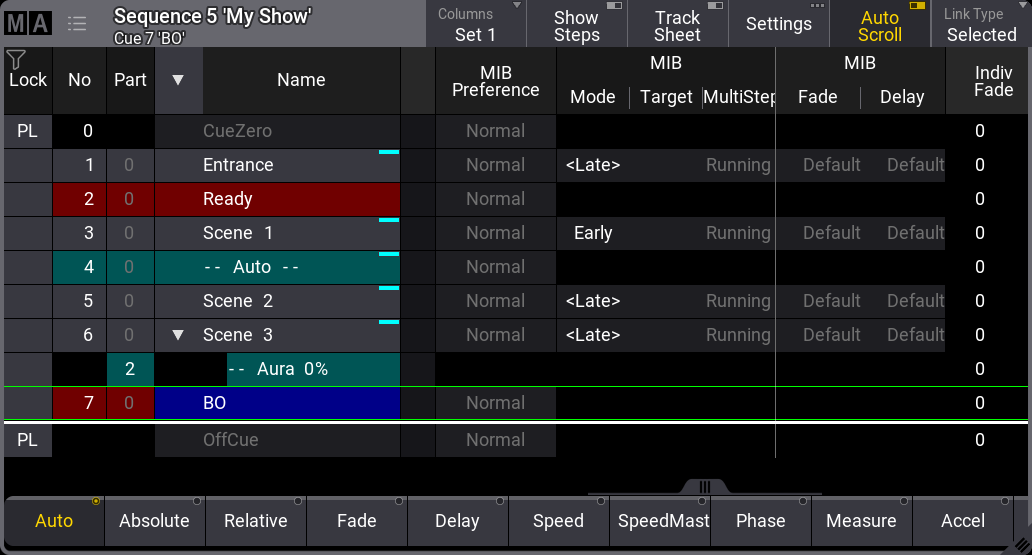Switch to the Phase layer tab
Screen dimensions: 1032x555
tap(760, 521)
